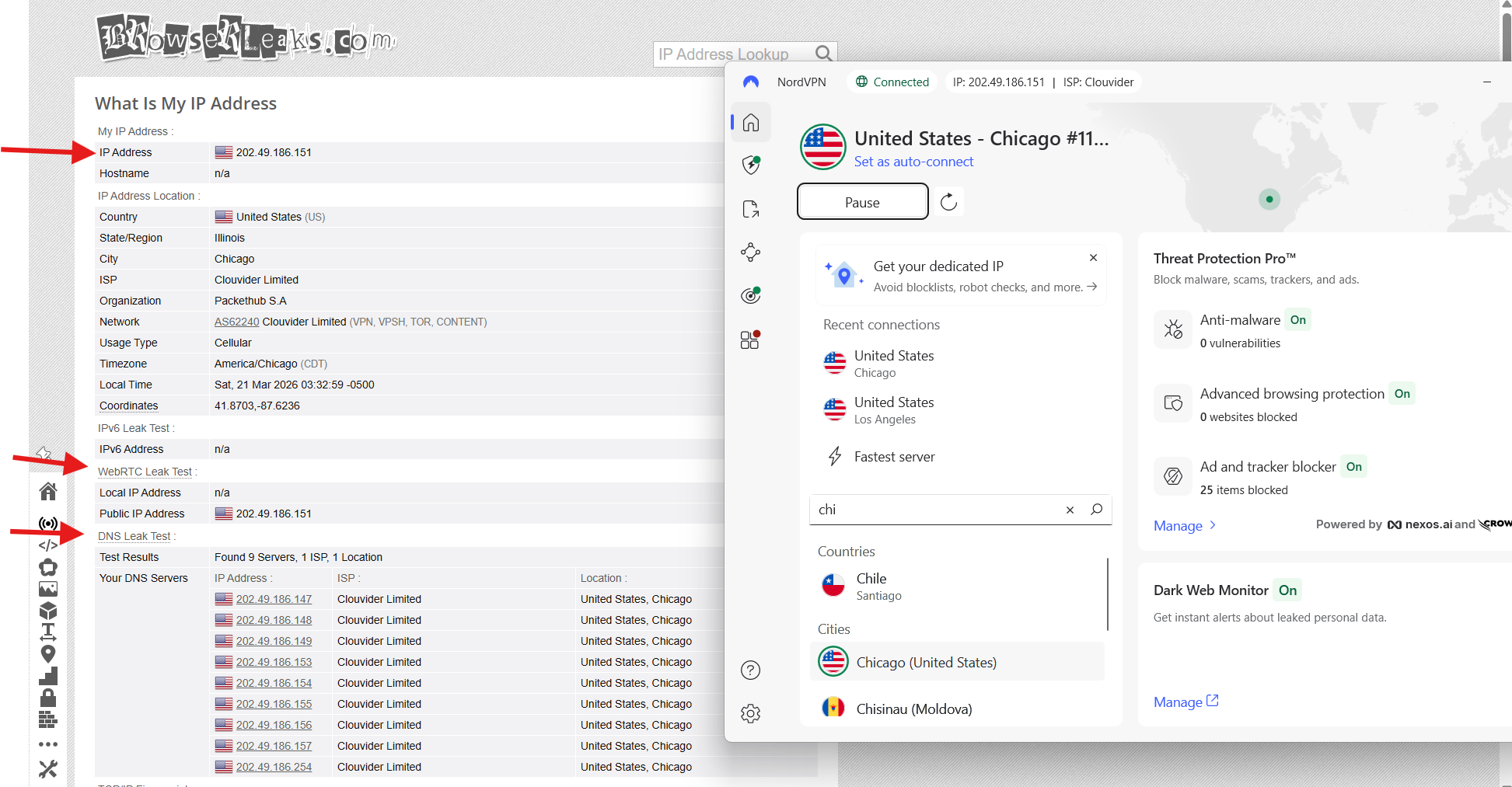Click Dark Web Monitor Manage external link
Viewport: 1512px width, 787px height.
[1186, 702]
